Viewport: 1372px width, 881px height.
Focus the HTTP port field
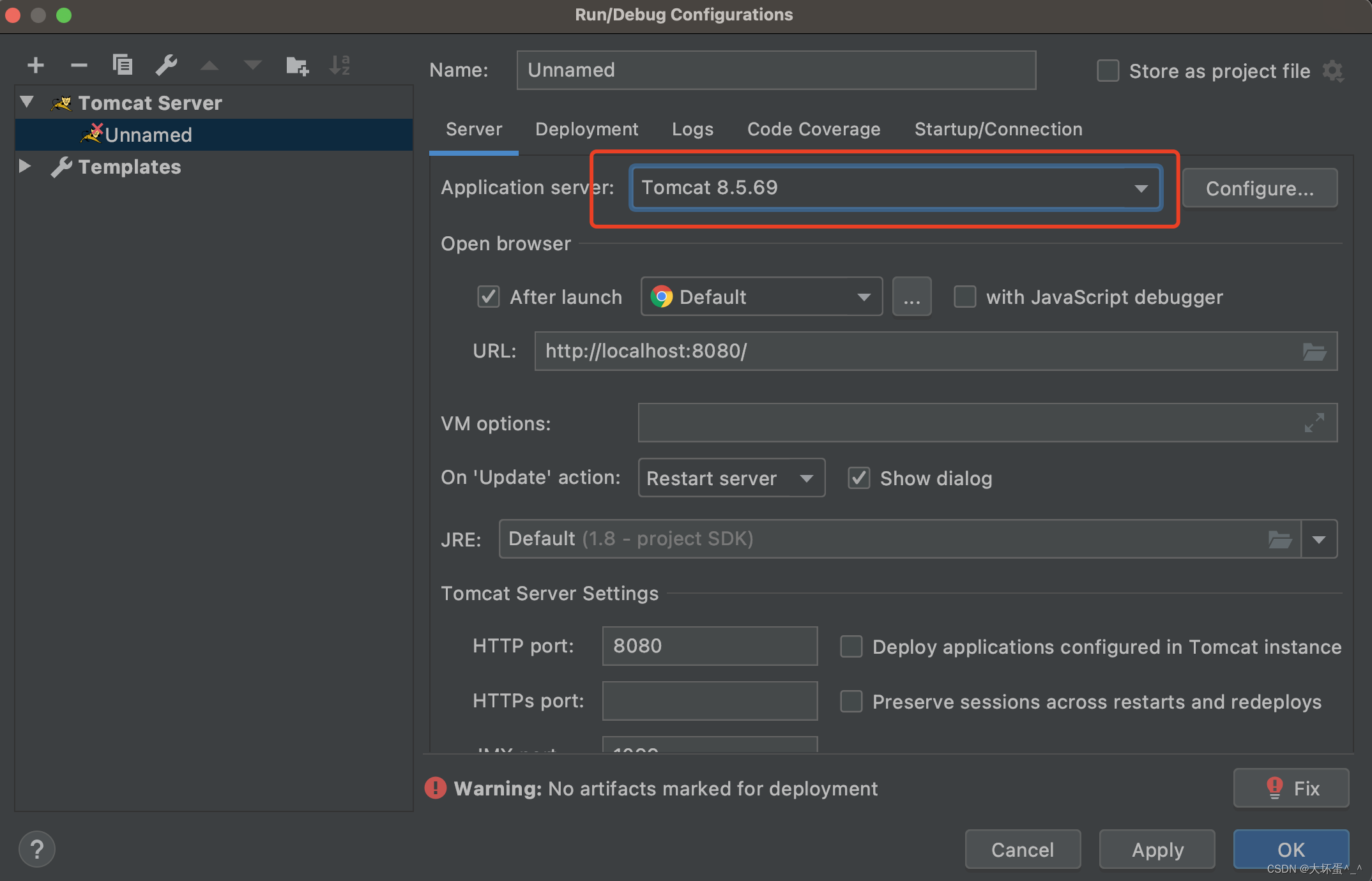point(710,646)
